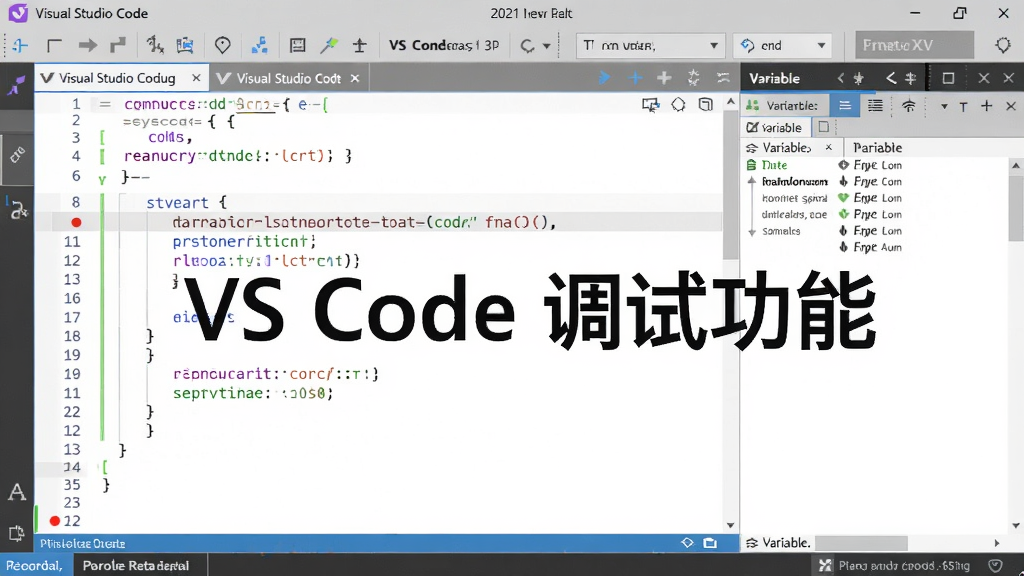The image size is (1024, 576).
Task: Click the white plus icon above the editor
Action: [x=664, y=78]
